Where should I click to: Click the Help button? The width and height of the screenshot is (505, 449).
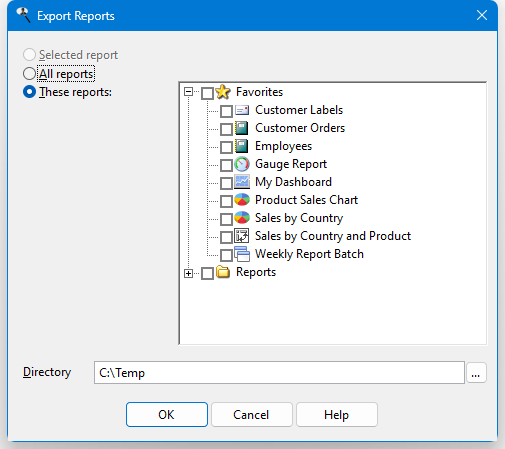pos(337,415)
